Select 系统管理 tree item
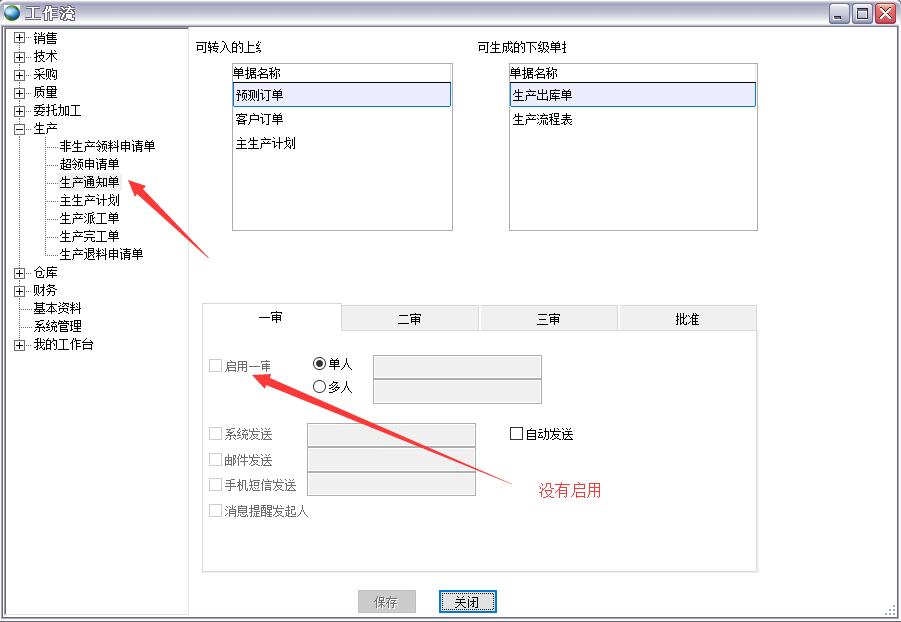Viewport: 901px width, 622px height. point(57,326)
